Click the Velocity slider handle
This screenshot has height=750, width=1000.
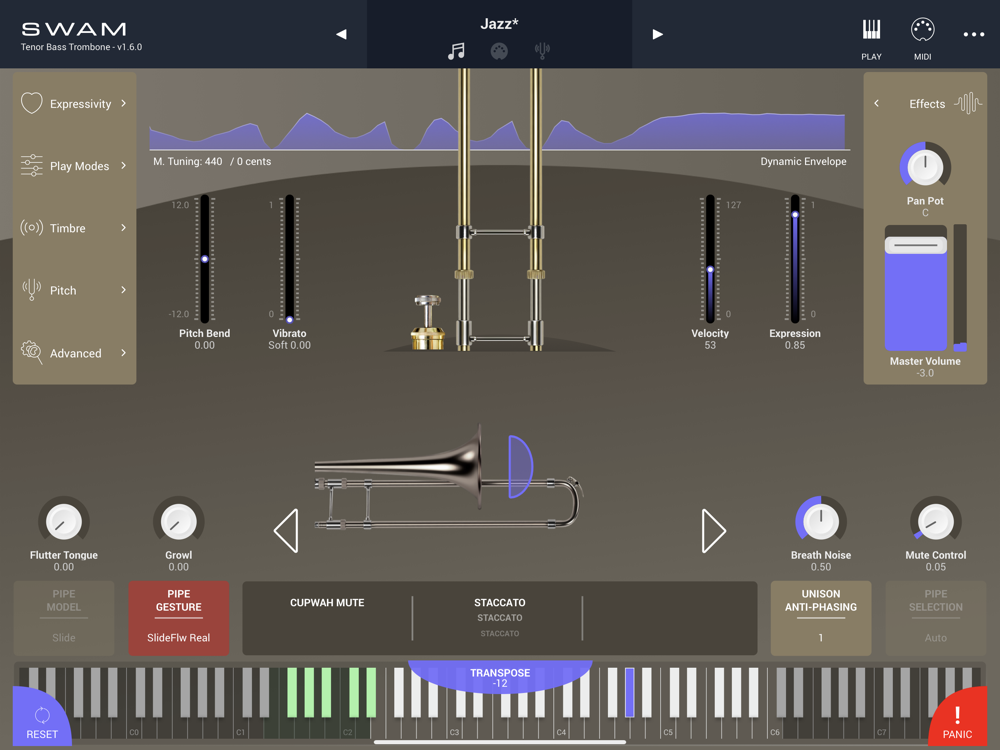[x=710, y=270]
